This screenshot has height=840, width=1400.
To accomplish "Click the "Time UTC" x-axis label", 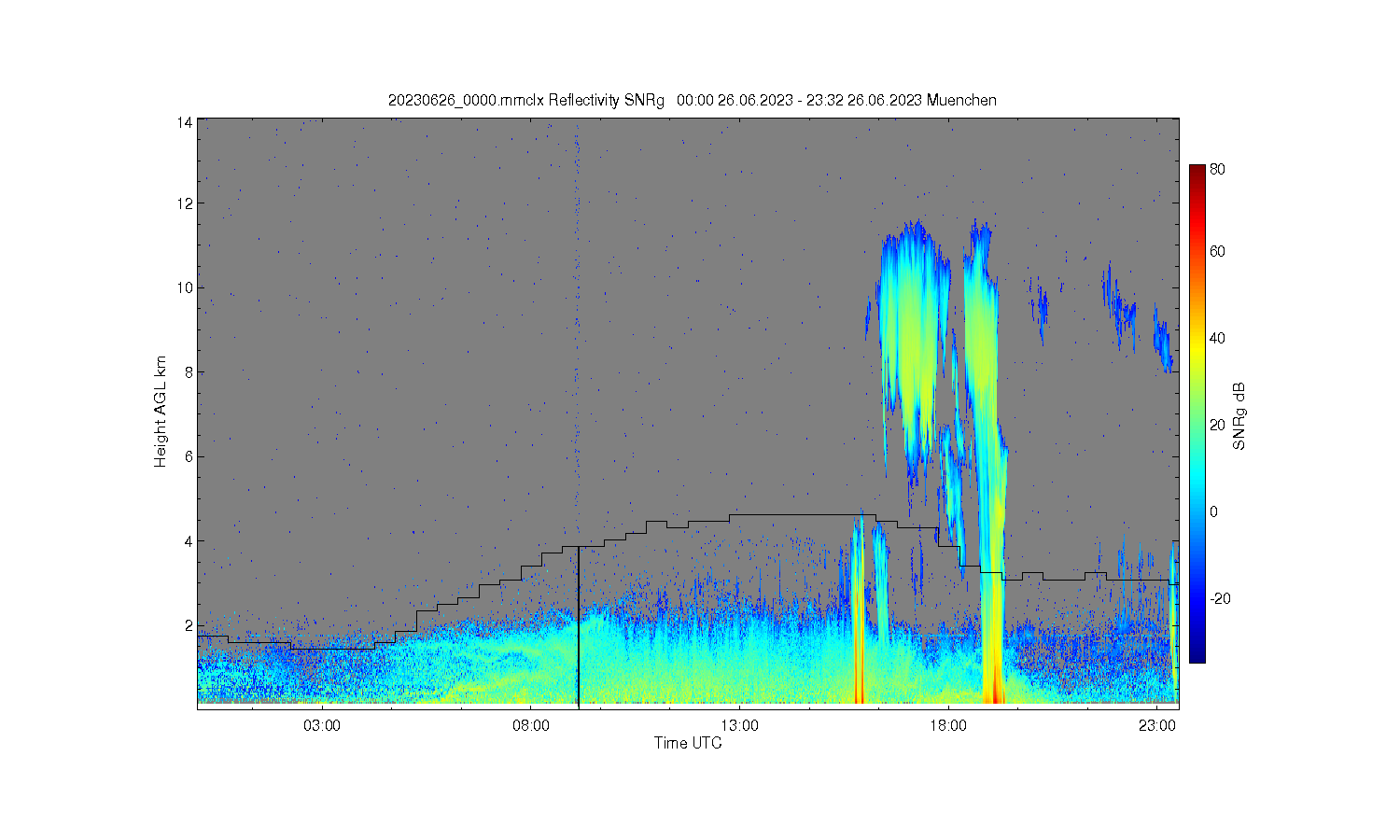I will tap(688, 743).
